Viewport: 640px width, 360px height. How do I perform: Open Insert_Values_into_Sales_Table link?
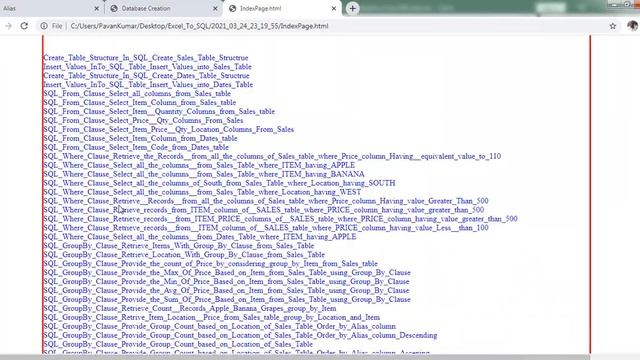pyautogui.click(x=147, y=67)
